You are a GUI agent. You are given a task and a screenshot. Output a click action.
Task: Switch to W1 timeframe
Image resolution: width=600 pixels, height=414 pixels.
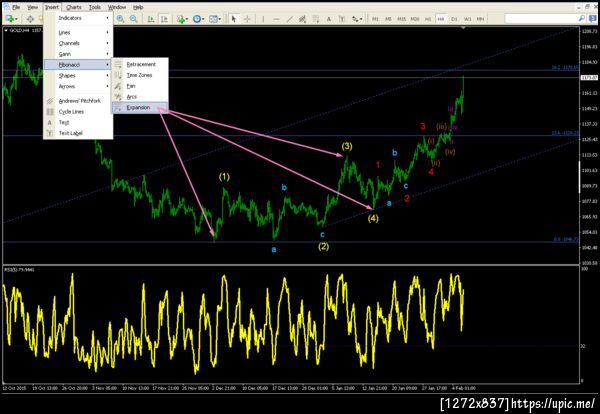point(468,19)
